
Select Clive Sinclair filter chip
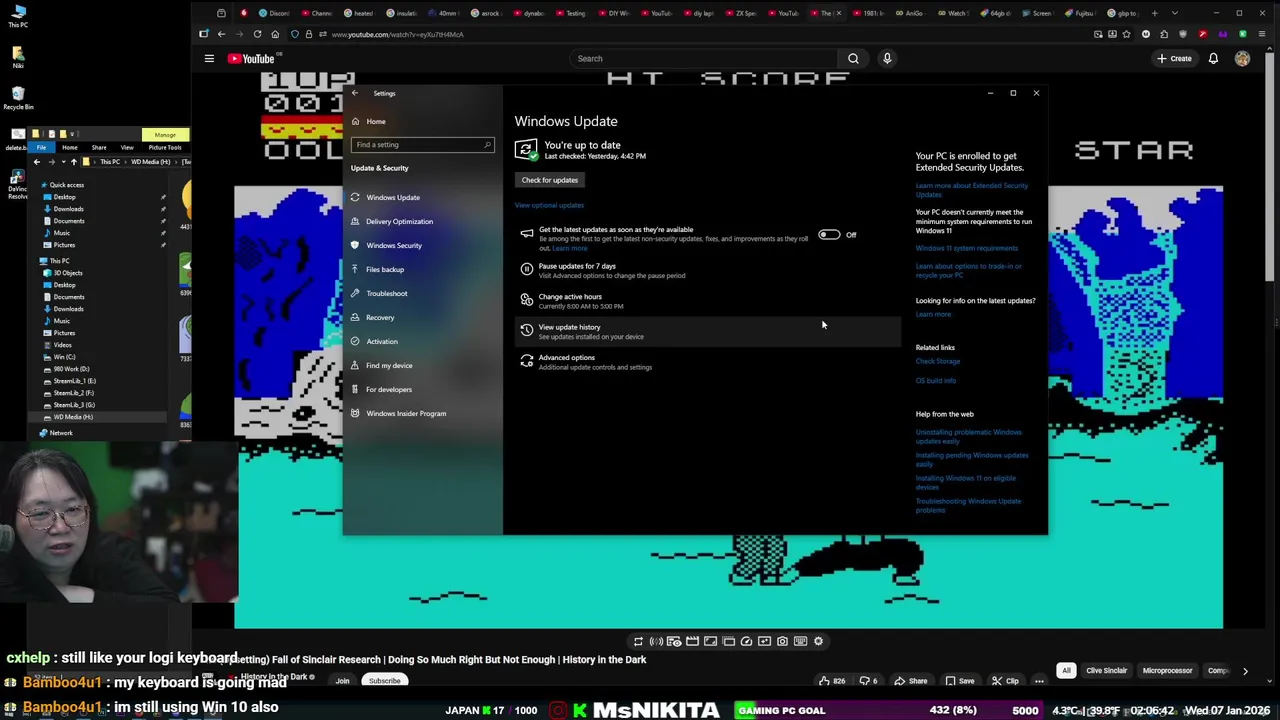click(1106, 671)
